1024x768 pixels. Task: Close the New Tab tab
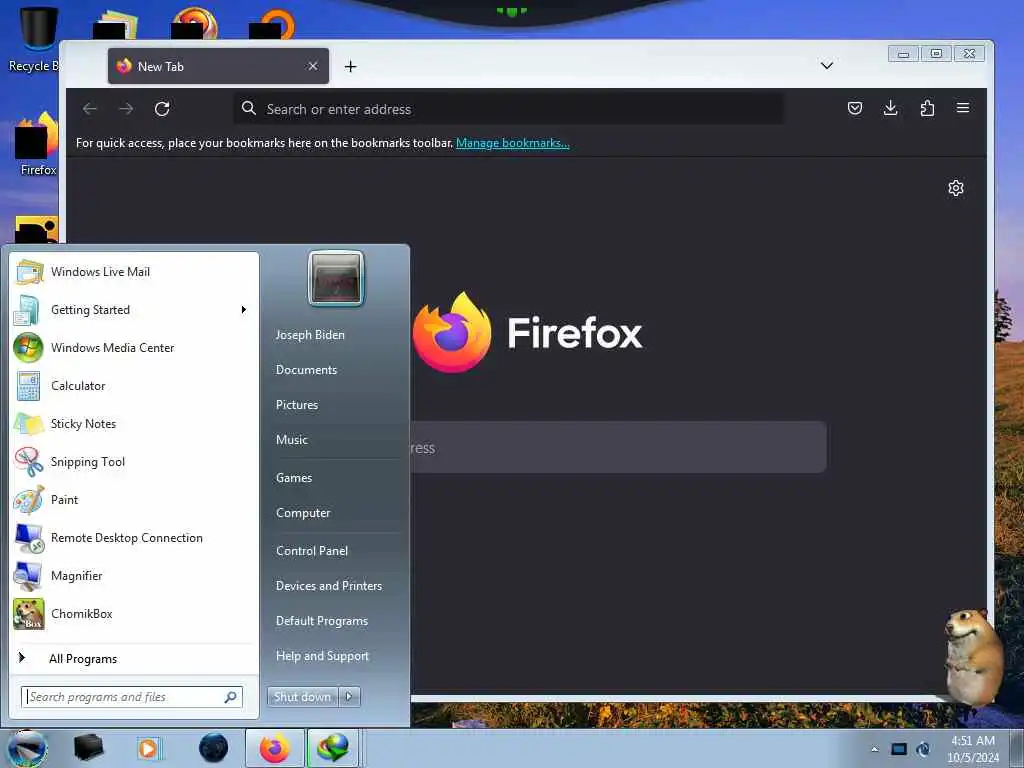(313, 66)
